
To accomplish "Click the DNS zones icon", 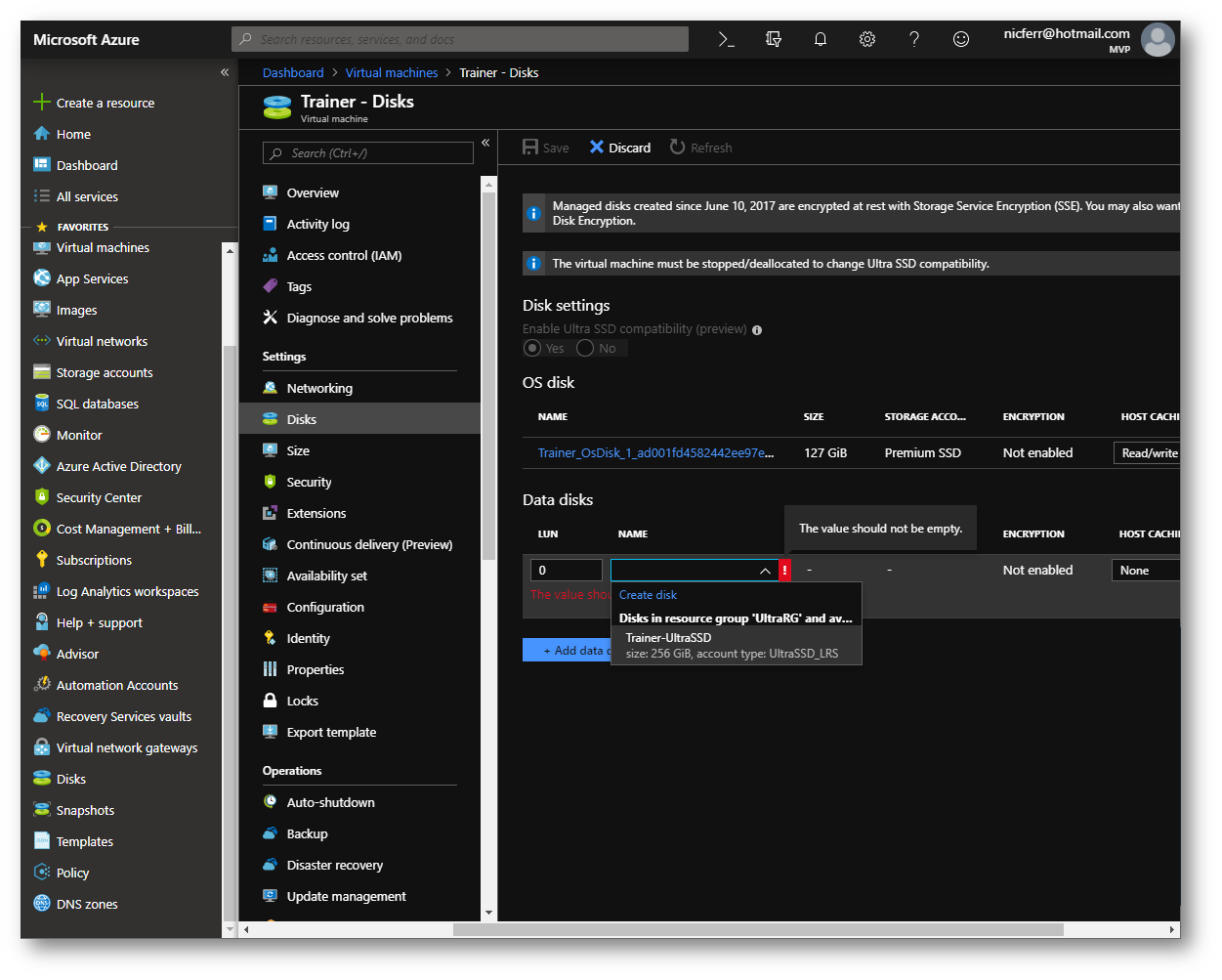I will pos(41,904).
